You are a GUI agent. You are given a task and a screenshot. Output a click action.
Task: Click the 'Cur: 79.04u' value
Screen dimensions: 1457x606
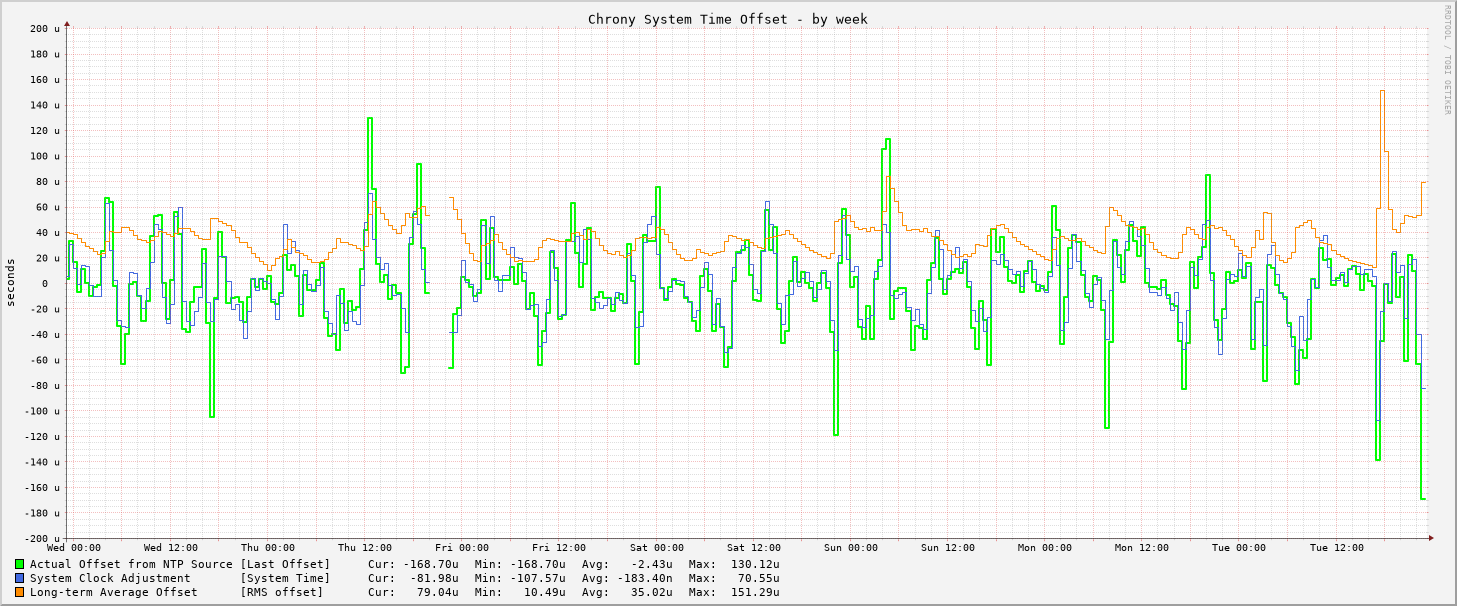point(413,592)
